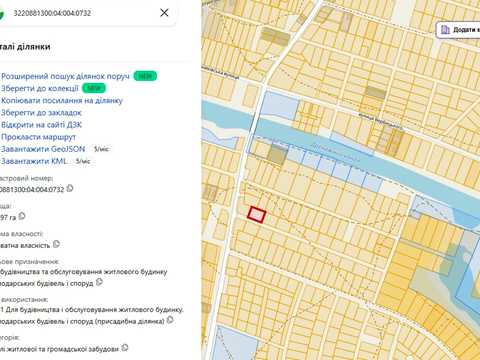480x360 pixels.
Task: Click the search logo icon beside the number
Action: click(x=1, y=13)
